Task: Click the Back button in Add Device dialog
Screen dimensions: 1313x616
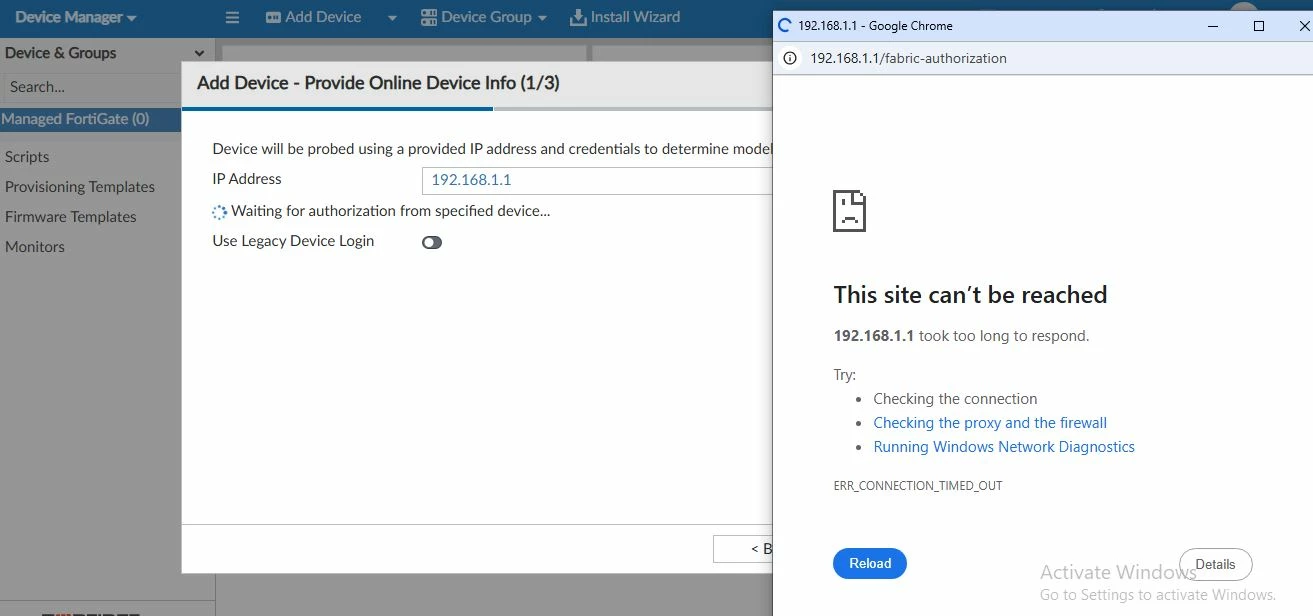Action: point(743,549)
